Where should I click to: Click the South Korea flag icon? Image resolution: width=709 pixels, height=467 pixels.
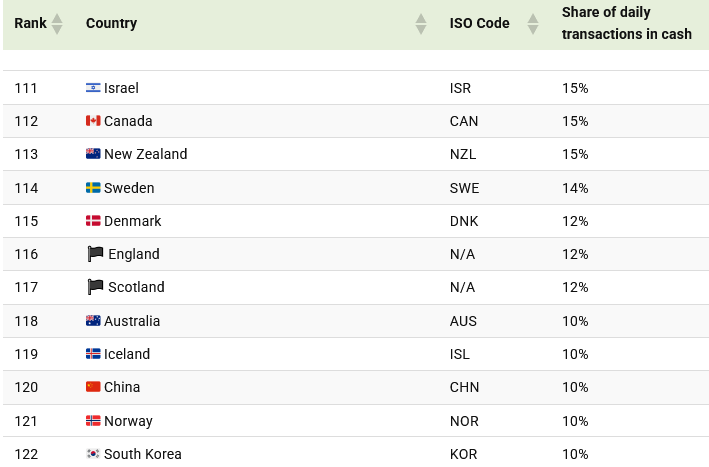point(93,454)
